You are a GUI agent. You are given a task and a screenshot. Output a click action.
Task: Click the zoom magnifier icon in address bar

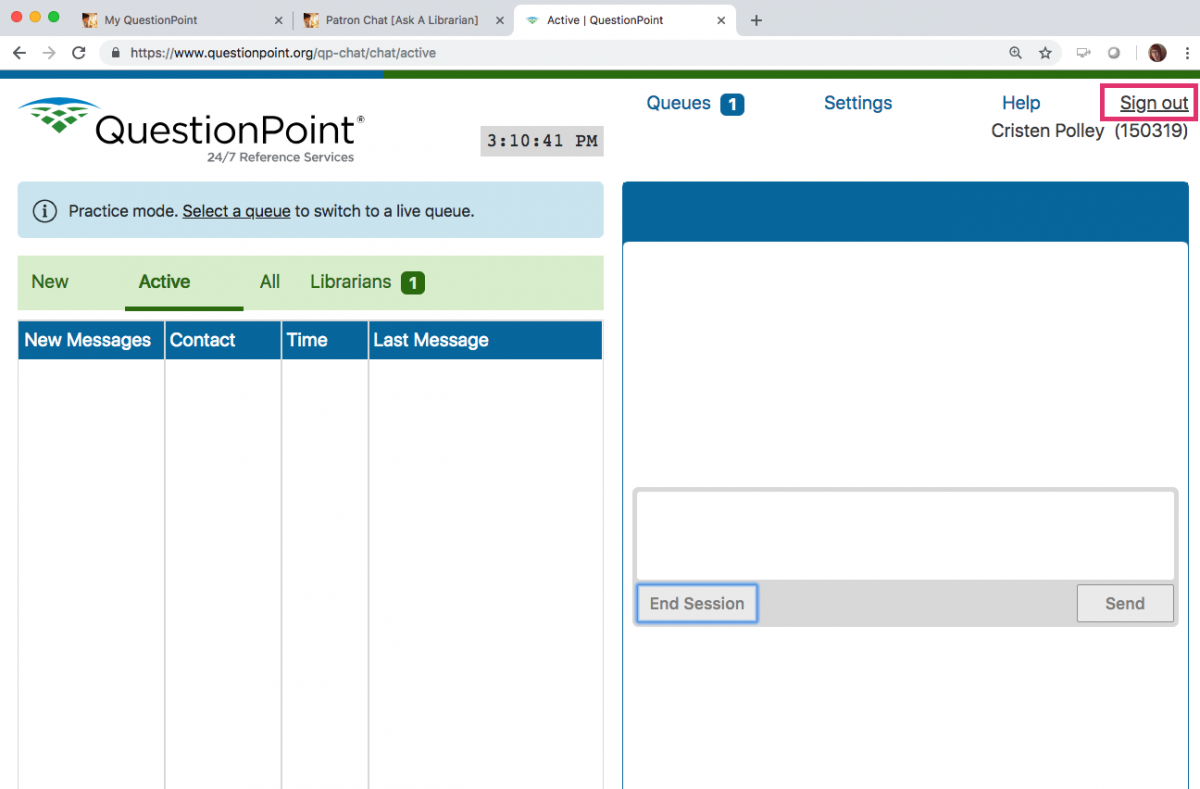coord(1016,53)
